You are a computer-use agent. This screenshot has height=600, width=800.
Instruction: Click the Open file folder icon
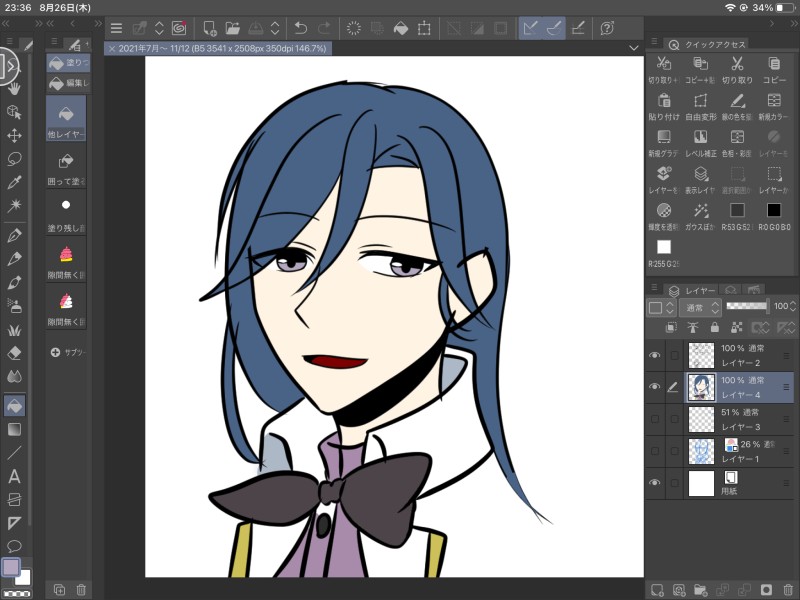click(232, 28)
